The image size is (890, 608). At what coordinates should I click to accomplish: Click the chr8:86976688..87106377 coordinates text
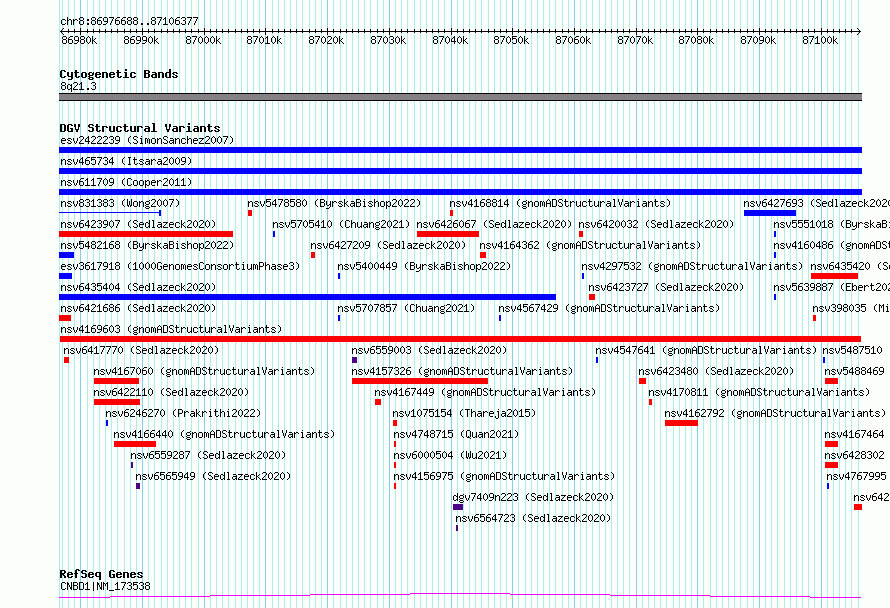(129, 22)
